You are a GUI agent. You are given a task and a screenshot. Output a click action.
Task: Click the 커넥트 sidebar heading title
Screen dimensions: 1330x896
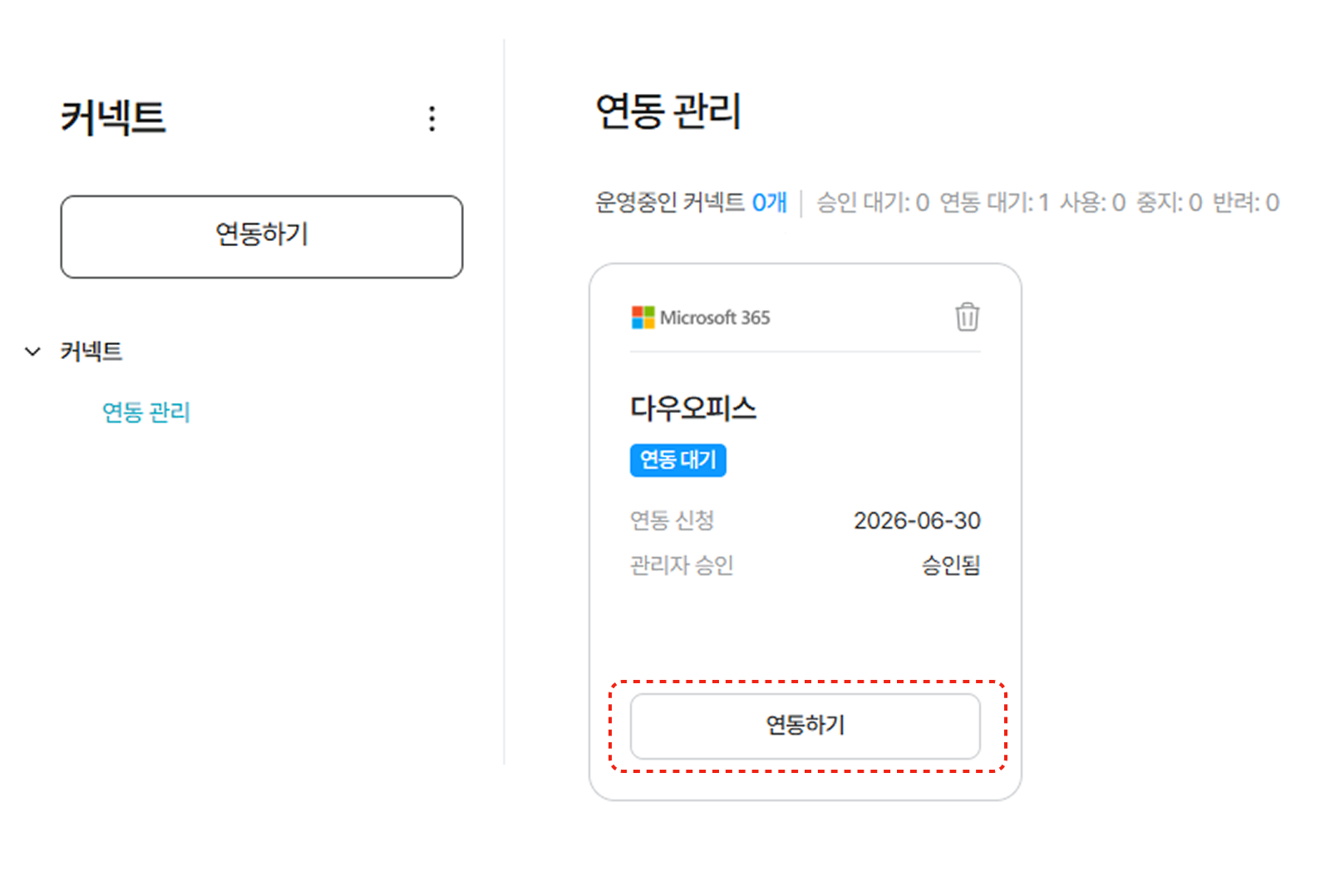pyautogui.click(x=113, y=117)
